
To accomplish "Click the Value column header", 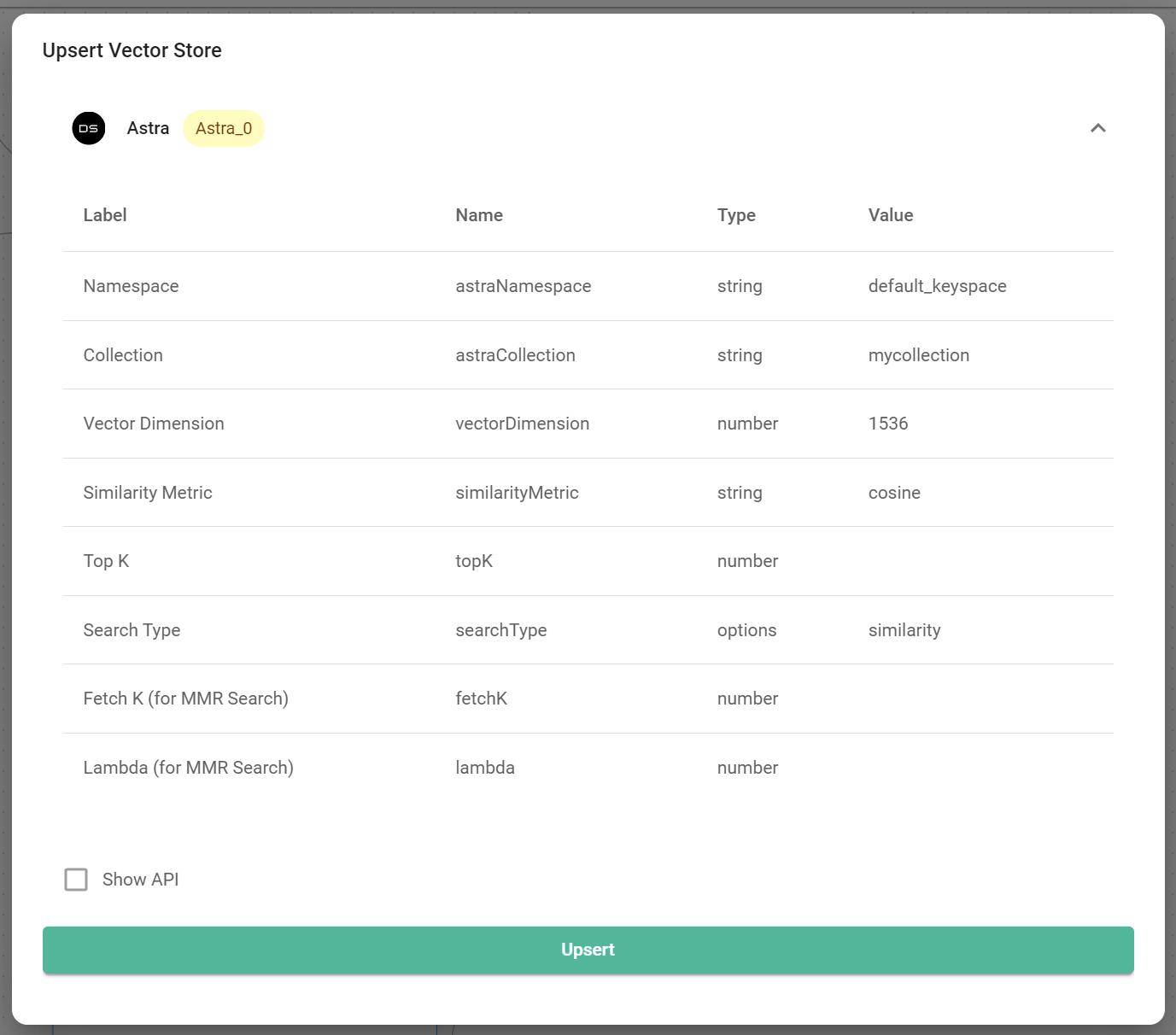I will [x=890, y=215].
